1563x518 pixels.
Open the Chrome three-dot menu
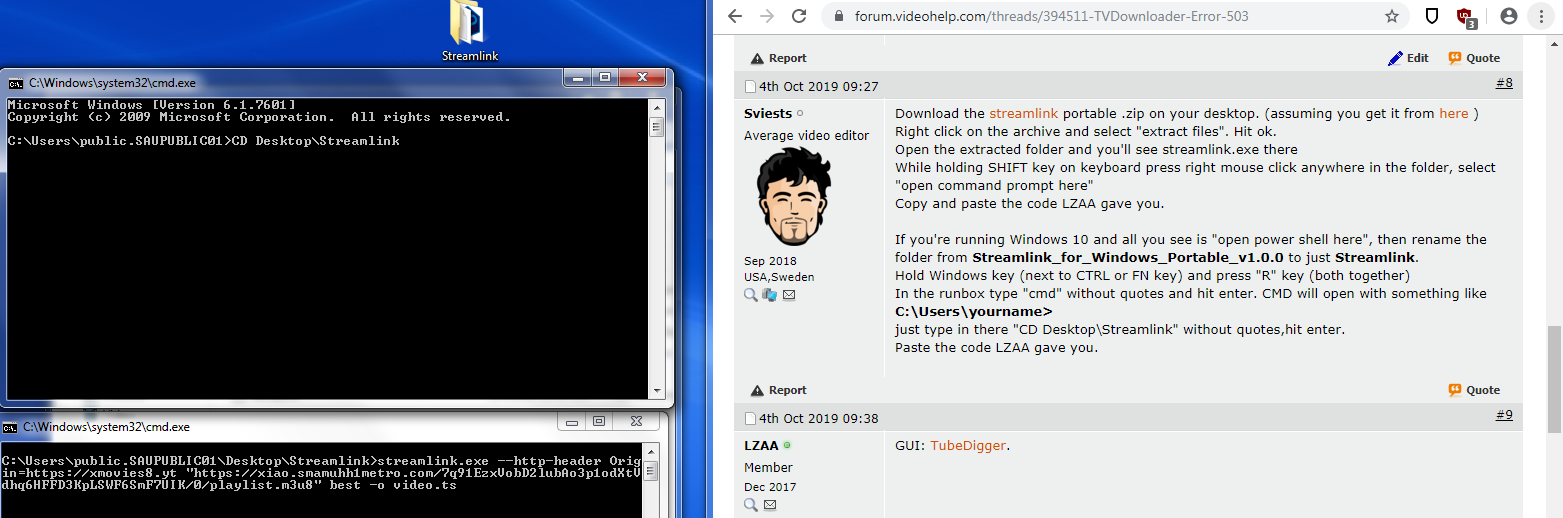click(x=1542, y=16)
